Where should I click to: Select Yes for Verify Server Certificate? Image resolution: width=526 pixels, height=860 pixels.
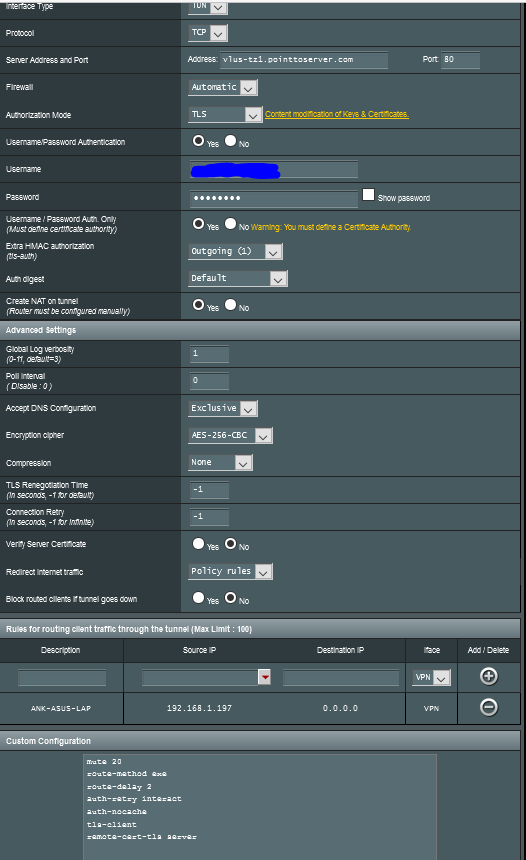tap(198, 544)
